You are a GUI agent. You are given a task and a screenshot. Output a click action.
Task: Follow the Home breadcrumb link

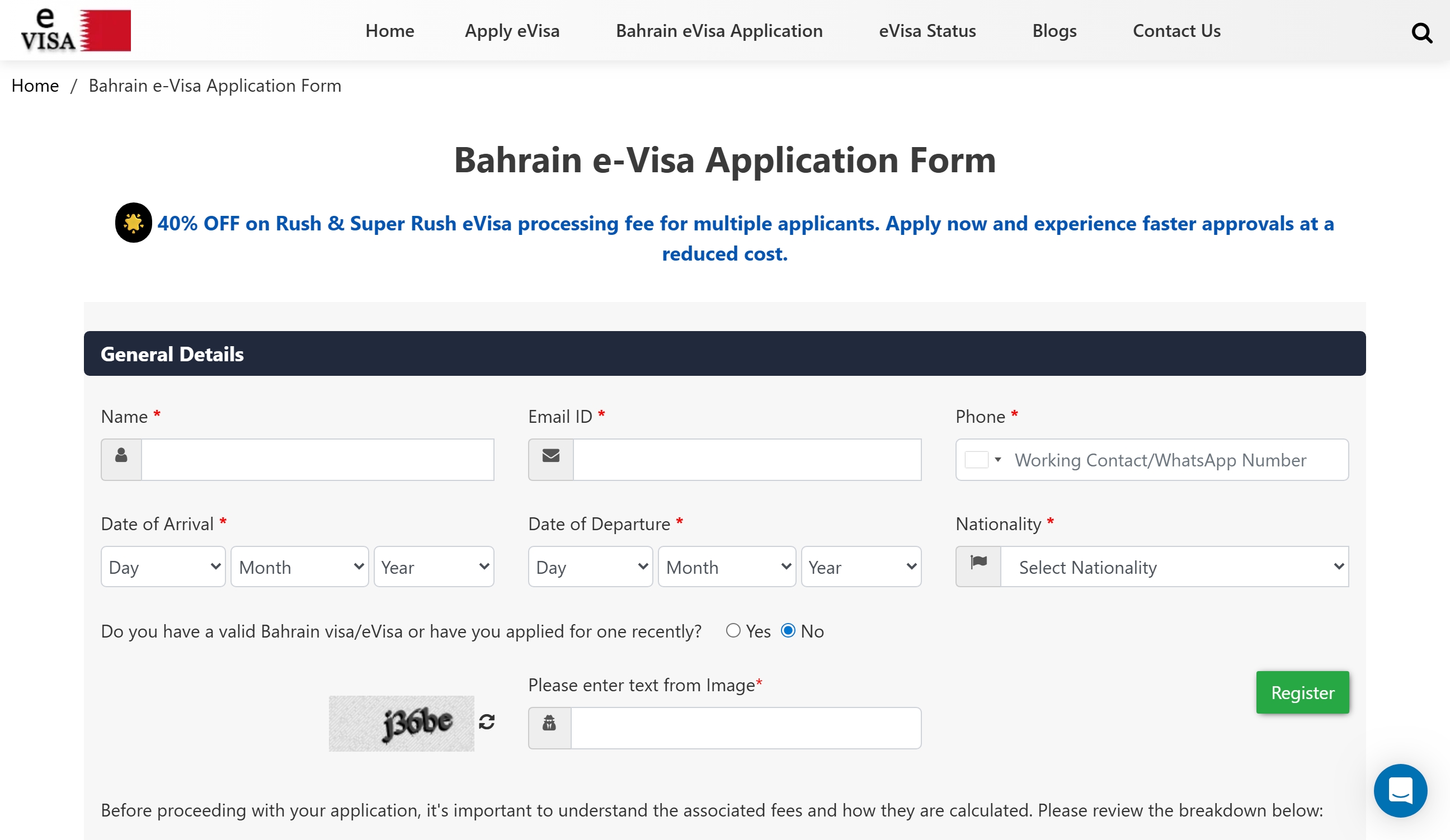(35, 85)
